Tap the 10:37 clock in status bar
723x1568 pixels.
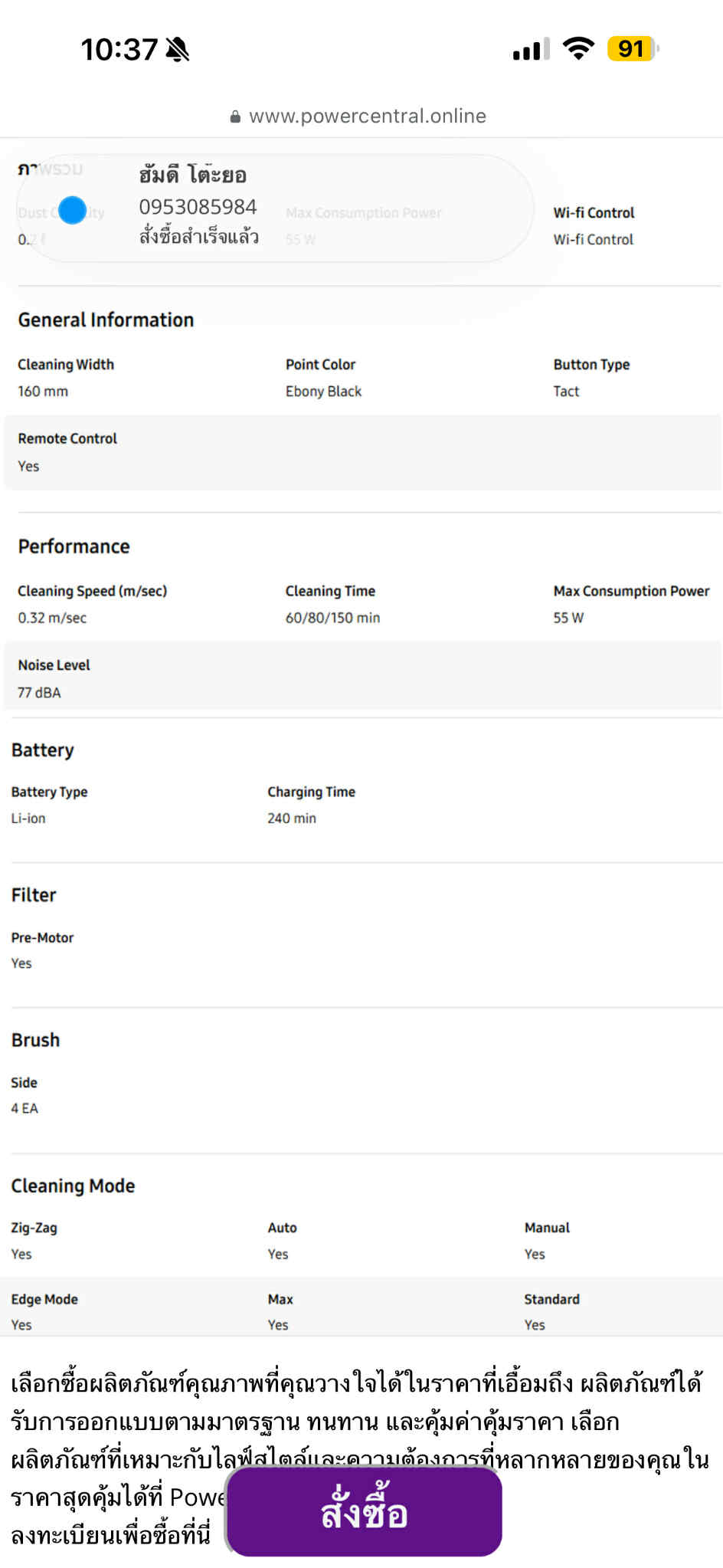(119, 50)
